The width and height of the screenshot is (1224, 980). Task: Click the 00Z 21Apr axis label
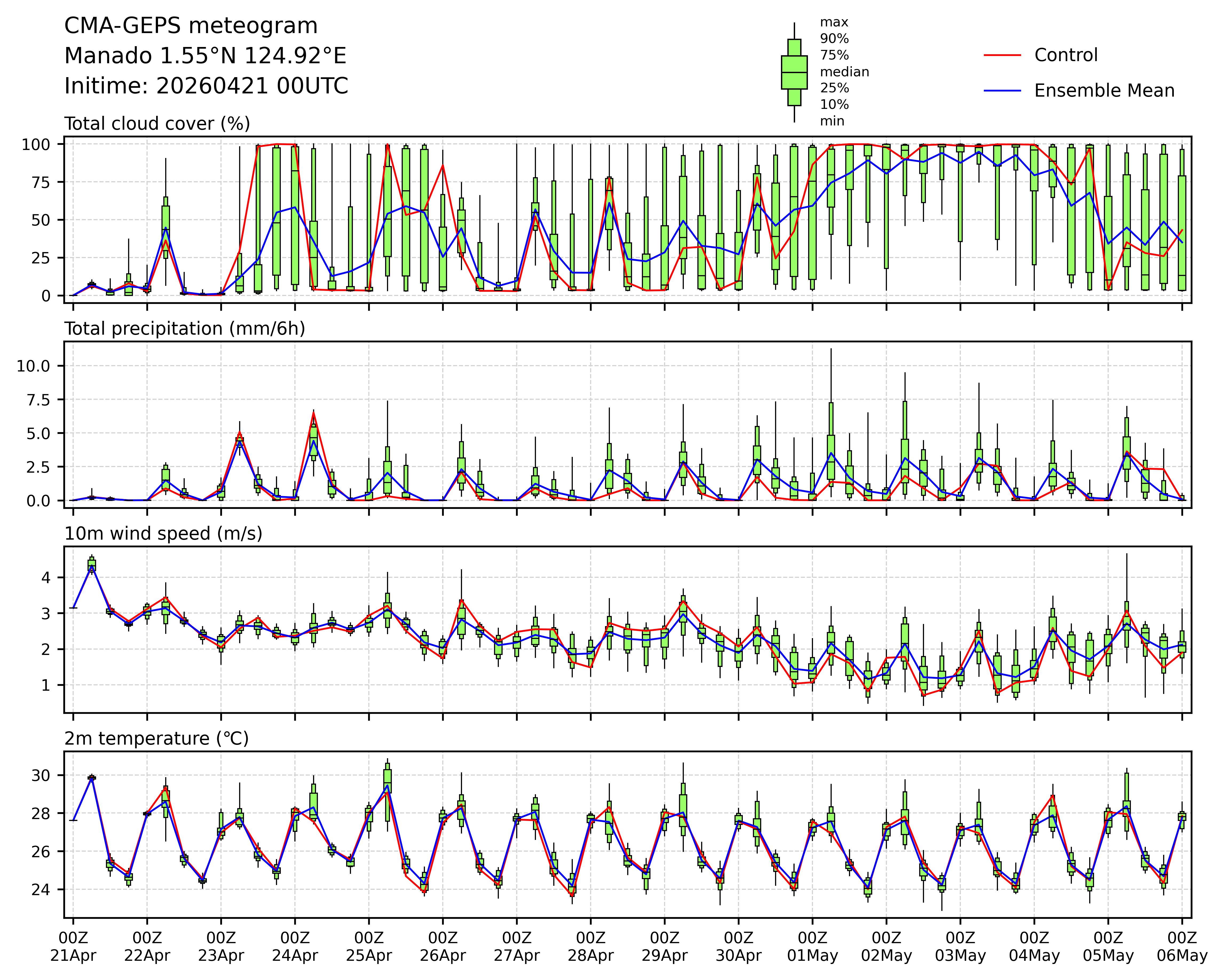click(x=73, y=946)
